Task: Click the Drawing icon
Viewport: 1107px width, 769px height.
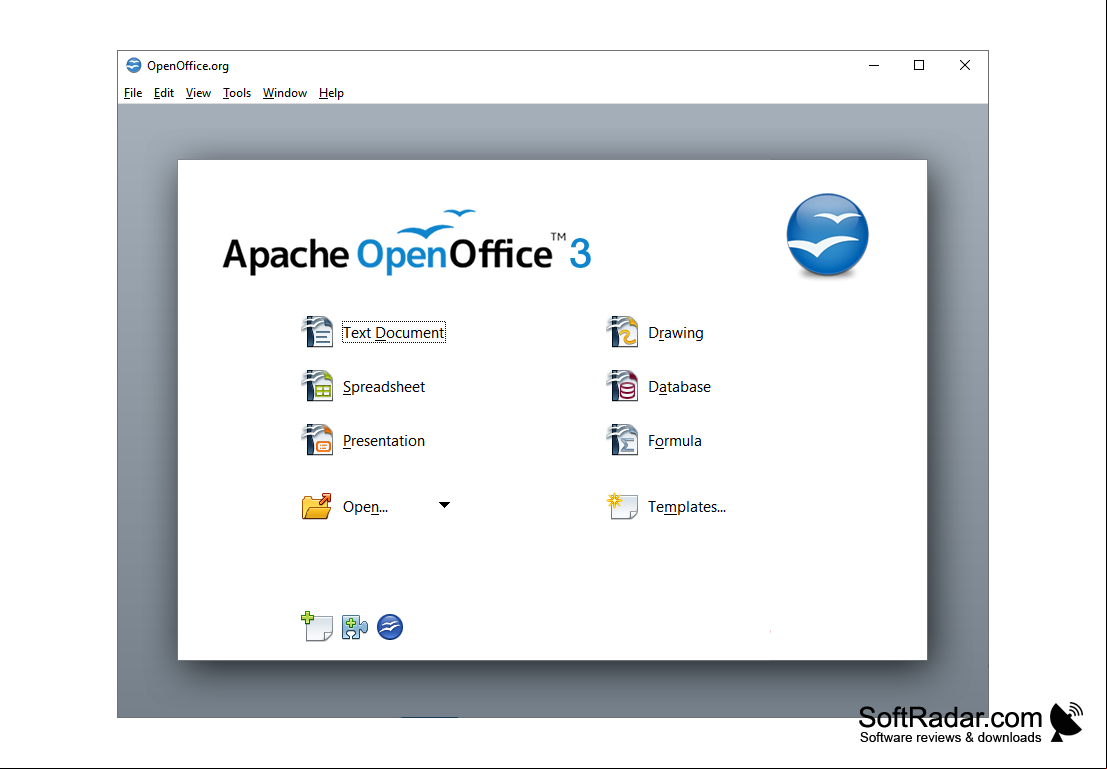Action: tap(622, 332)
